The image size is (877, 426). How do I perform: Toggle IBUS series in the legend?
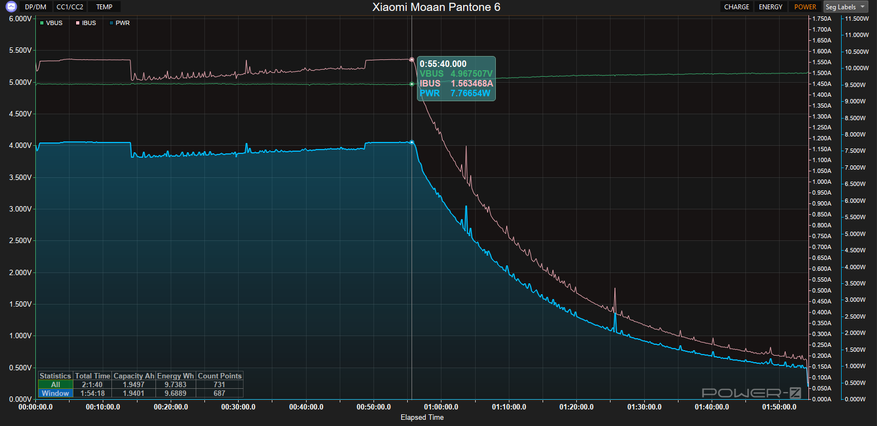click(85, 23)
